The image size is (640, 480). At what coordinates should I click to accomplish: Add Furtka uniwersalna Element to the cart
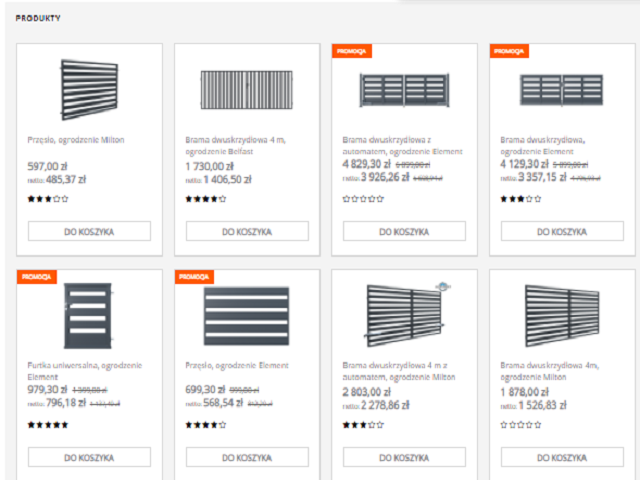(89, 457)
